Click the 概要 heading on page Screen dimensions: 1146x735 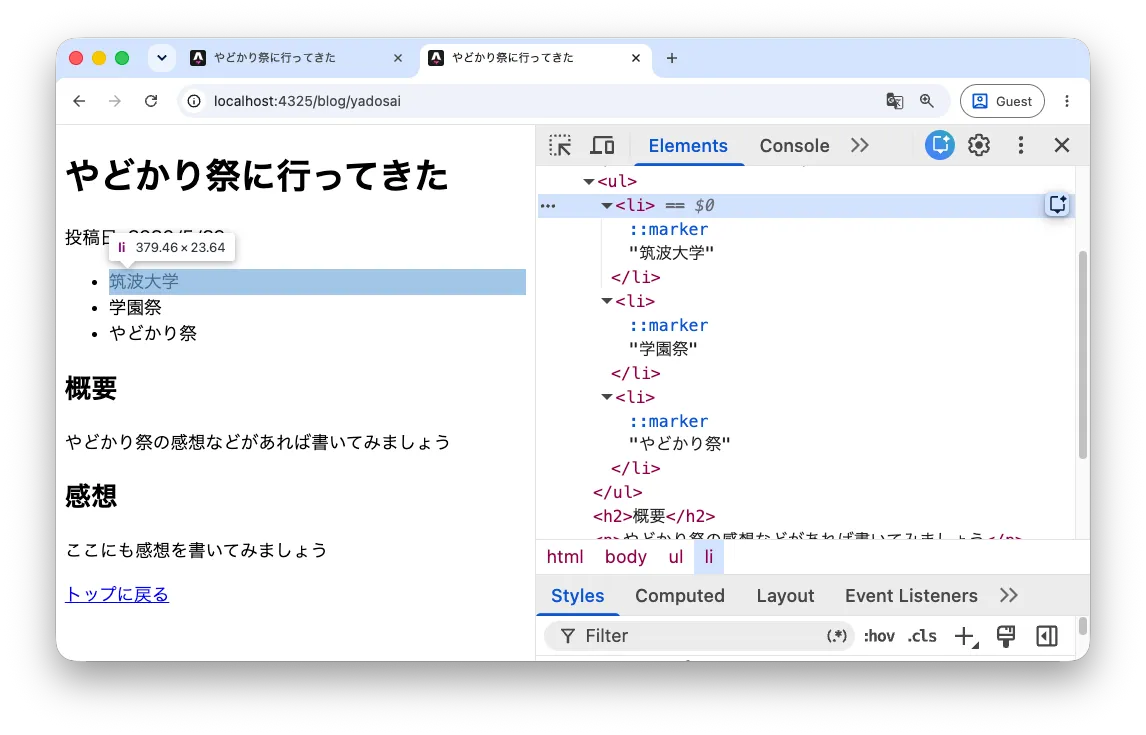click(91, 388)
